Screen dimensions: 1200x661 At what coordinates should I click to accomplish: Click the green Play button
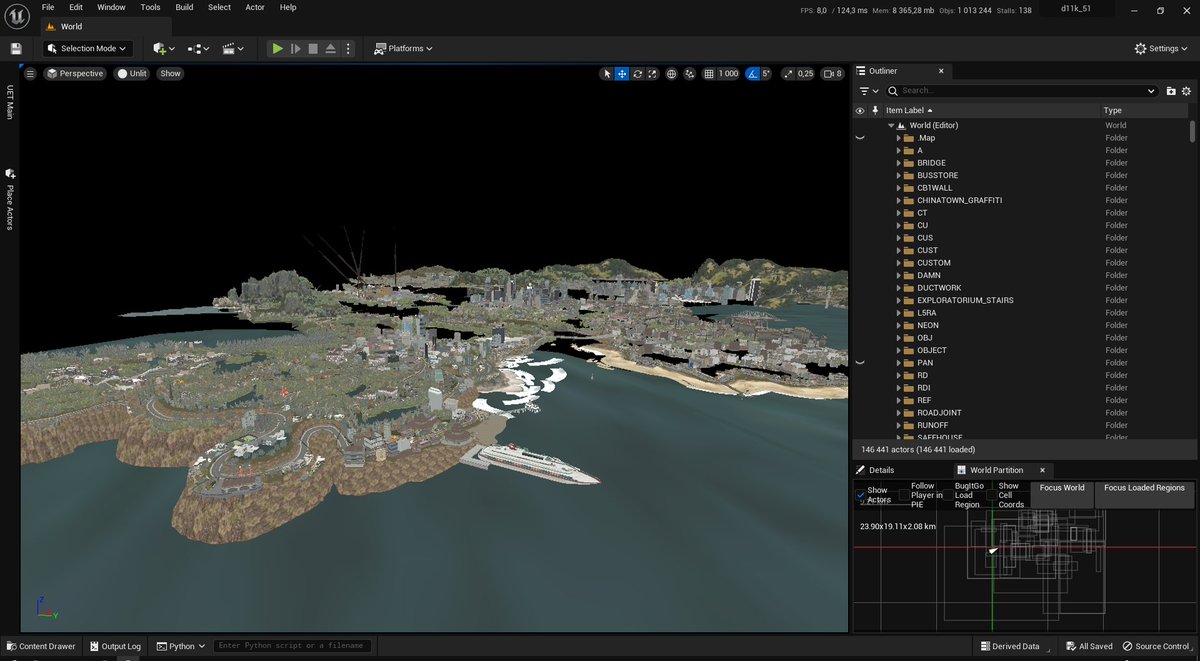click(x=277, y=48)
